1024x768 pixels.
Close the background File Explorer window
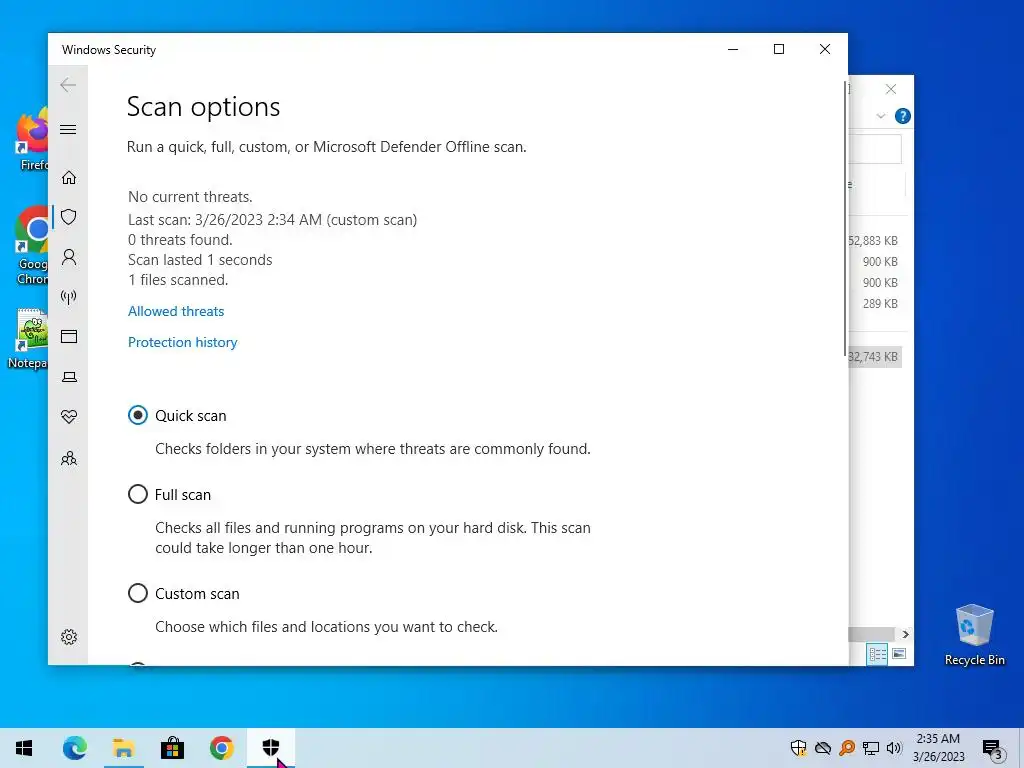click(x=891, y=89)
